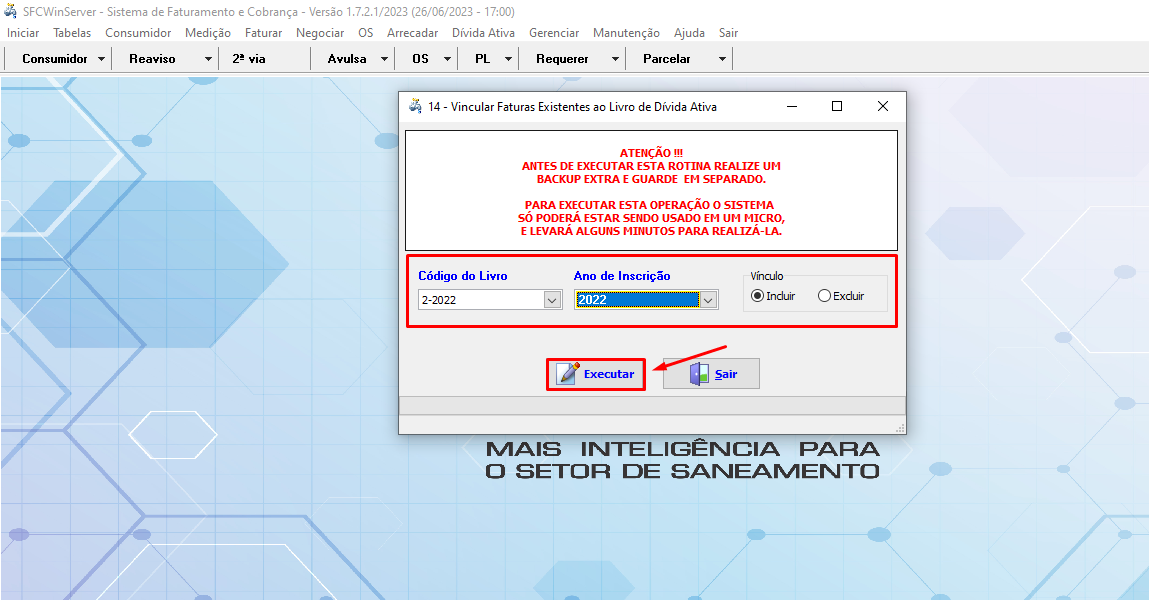Image resolution: width=1149 pixels, height=600 pixels.
Task: Click the Ano de Inscrição 2022 field
Action: pyautogui.click(x=636, y=300)
